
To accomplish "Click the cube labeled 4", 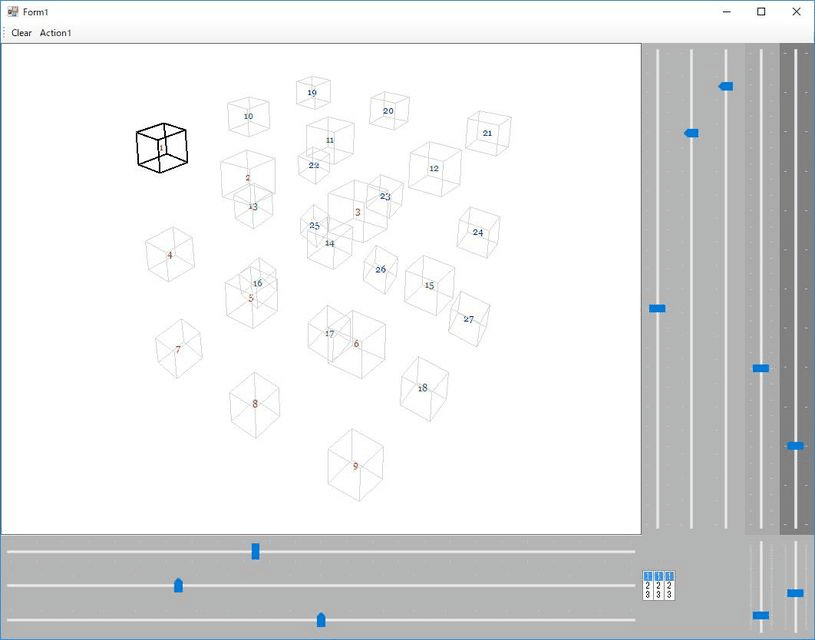I will [170, 255].
